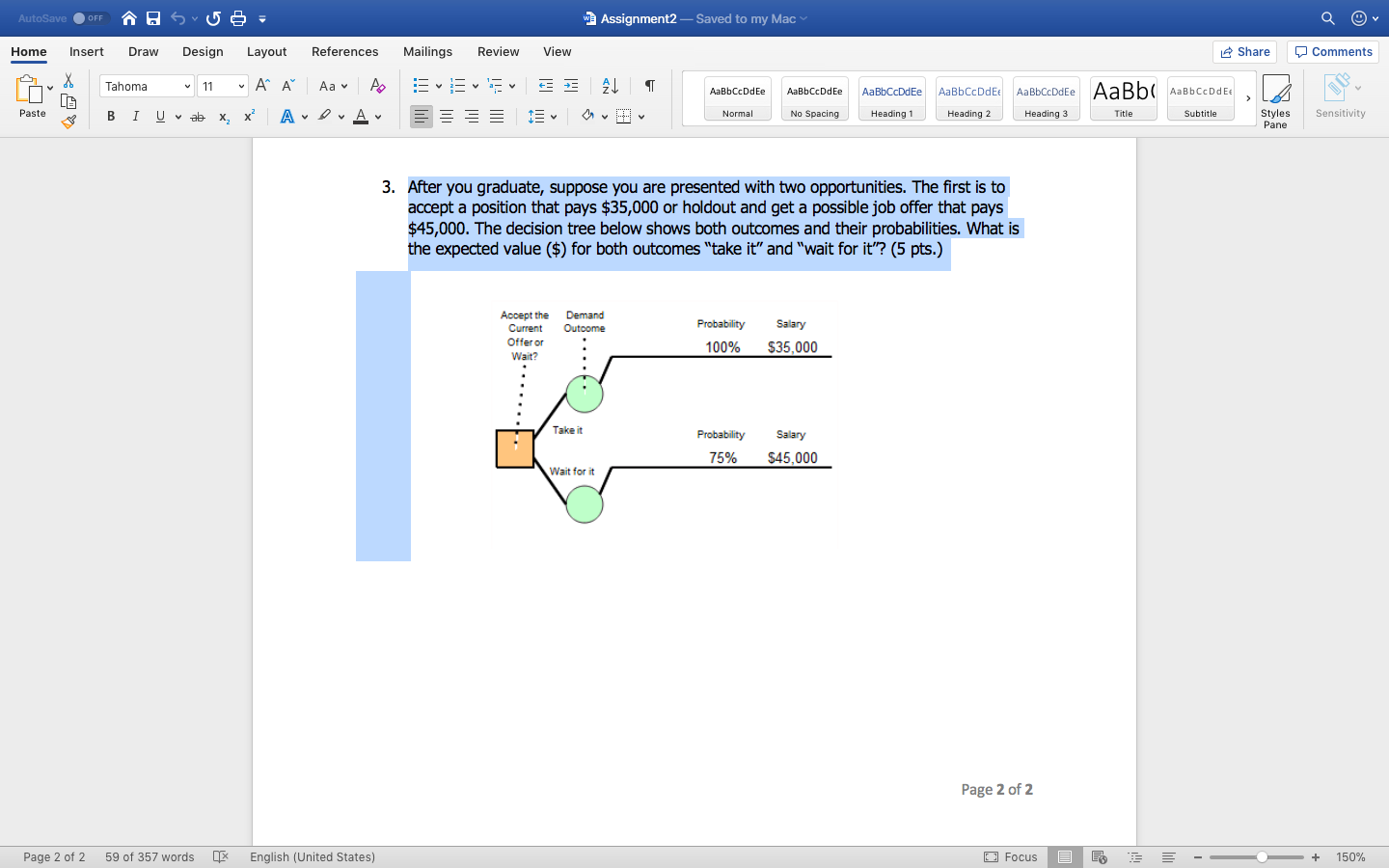Open the Sort dialog icon

click(609, 86)
